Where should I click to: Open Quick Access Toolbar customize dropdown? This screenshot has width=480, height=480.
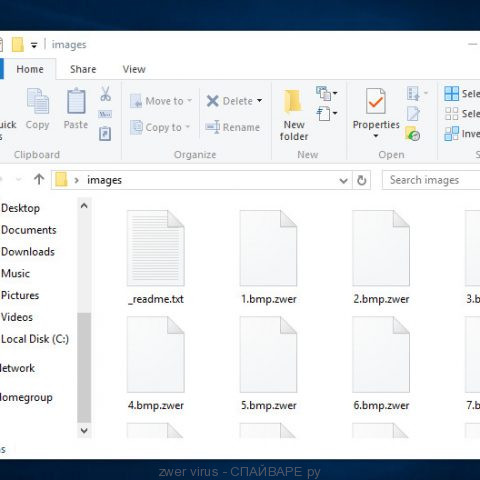34,45
